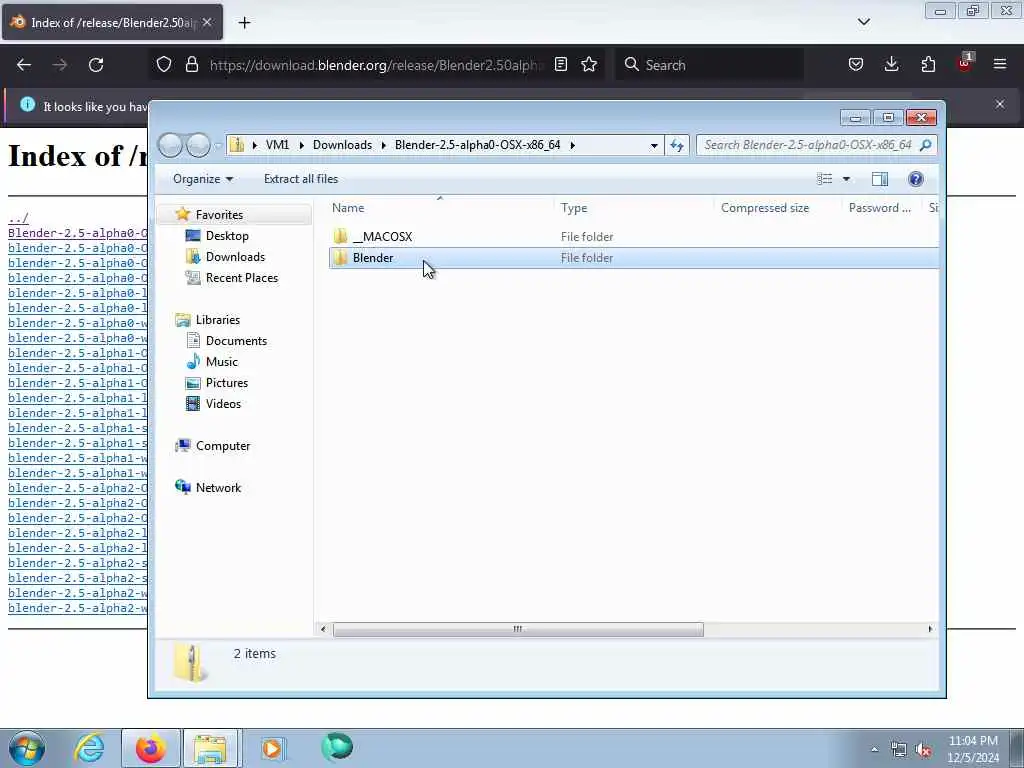Click the search magnifier in Explorer

click(x=925, y=145)
